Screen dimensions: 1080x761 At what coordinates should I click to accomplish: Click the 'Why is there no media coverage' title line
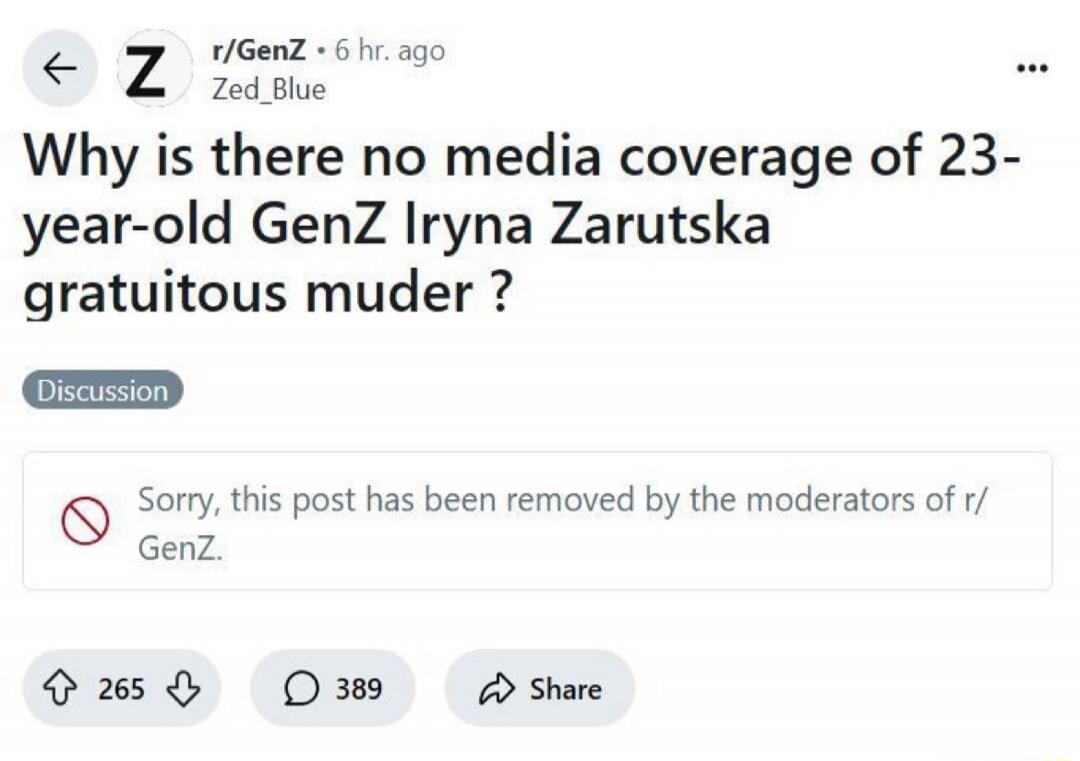tap(523, 157)
